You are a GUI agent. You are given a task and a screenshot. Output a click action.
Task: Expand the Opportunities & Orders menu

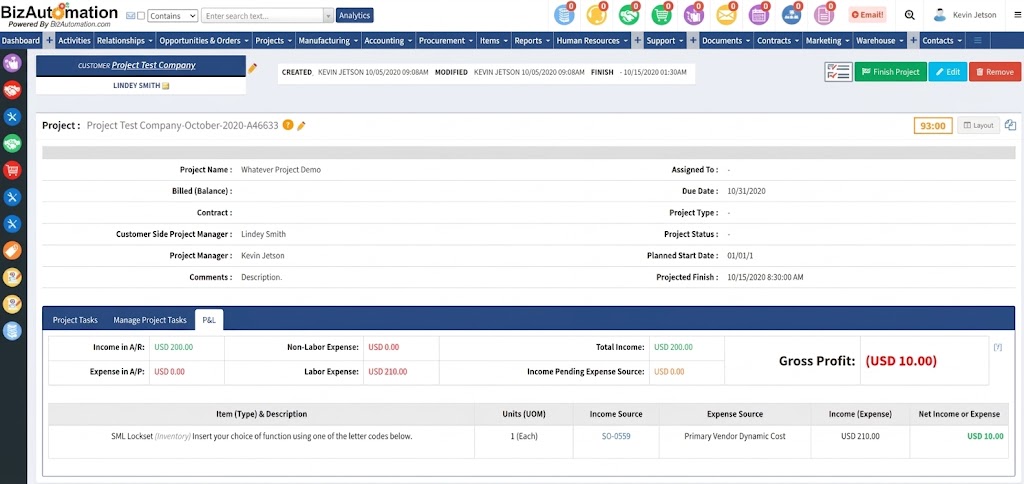(204, 40)
